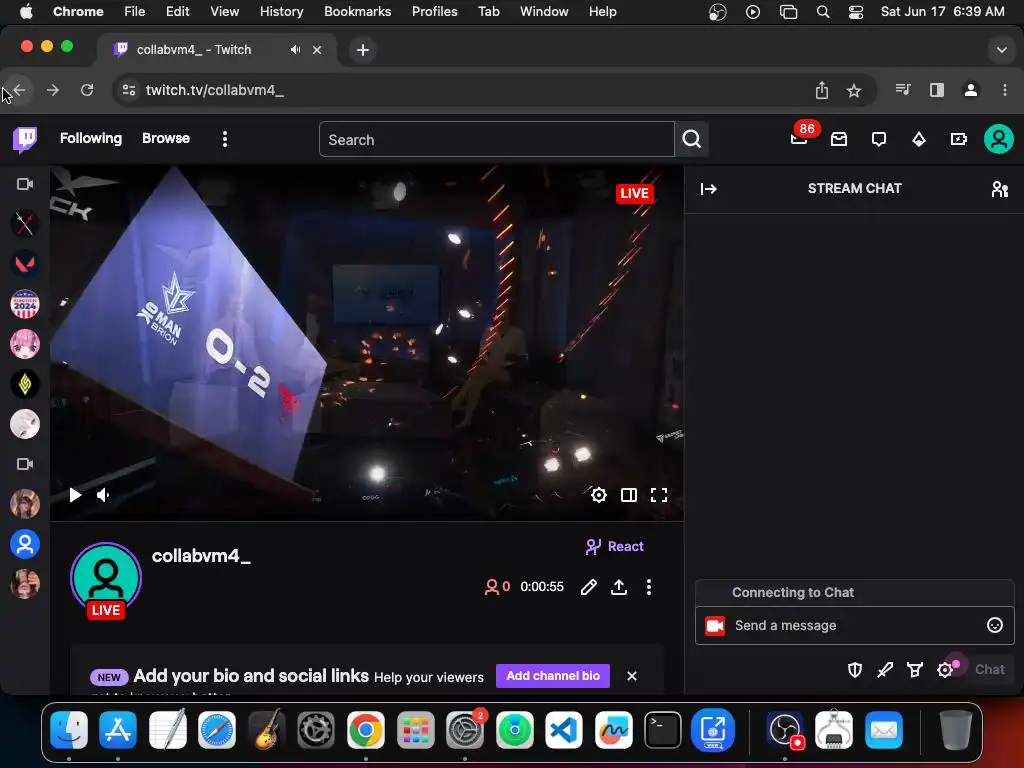
Task: Open notifications showing 86 unread
Action: (x=799, y=138)
